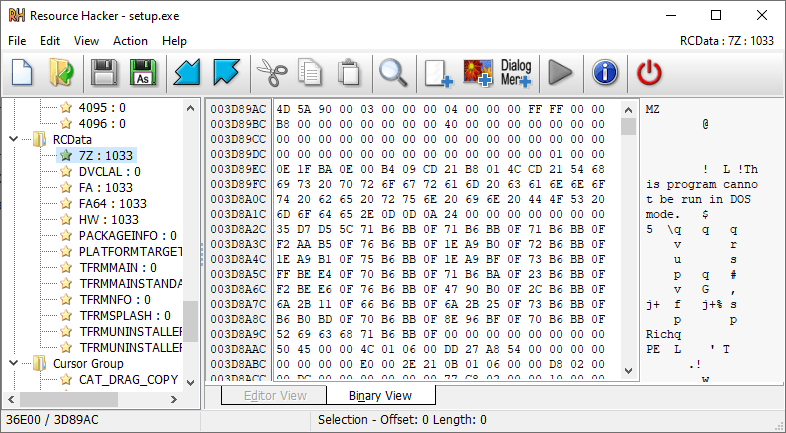Click the RCData : 7Z : 1033 header label
Viewport: 786px width, 433px height.
pyautogui.click(x=727, y=41)
